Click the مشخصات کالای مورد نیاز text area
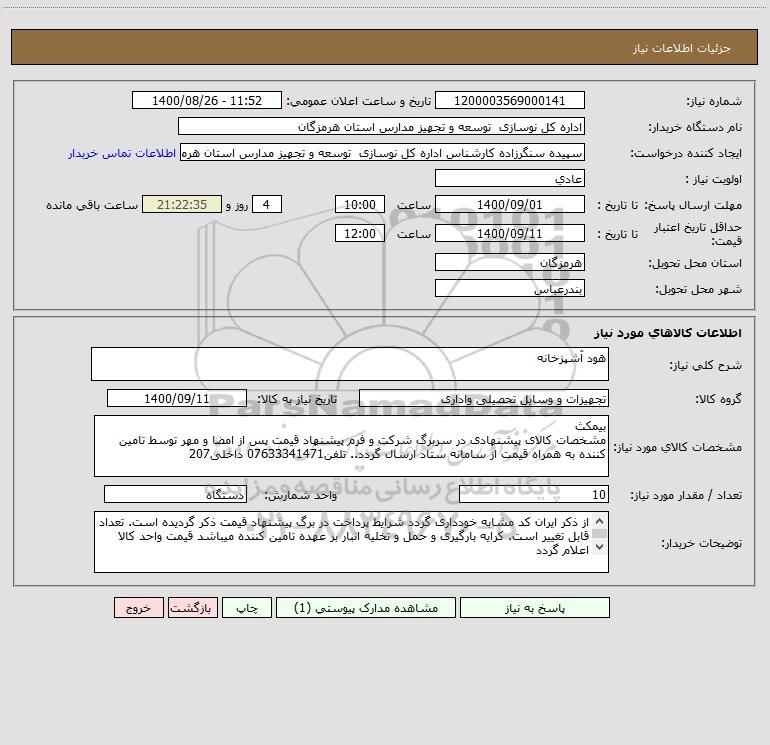Viewport: 770px width, 745px height. [351, 446]
